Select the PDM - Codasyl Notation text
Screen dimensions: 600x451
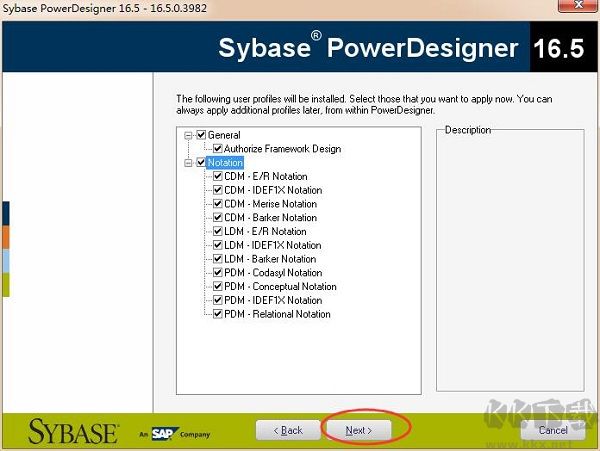[x=273, y=273]
